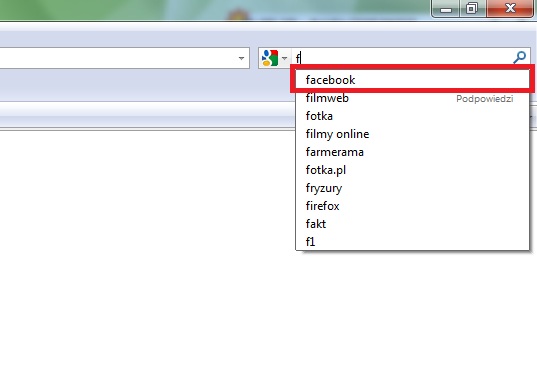
Task: Pick the fotka suggestion
Action: pyautogui.click(x=412, y=116)
